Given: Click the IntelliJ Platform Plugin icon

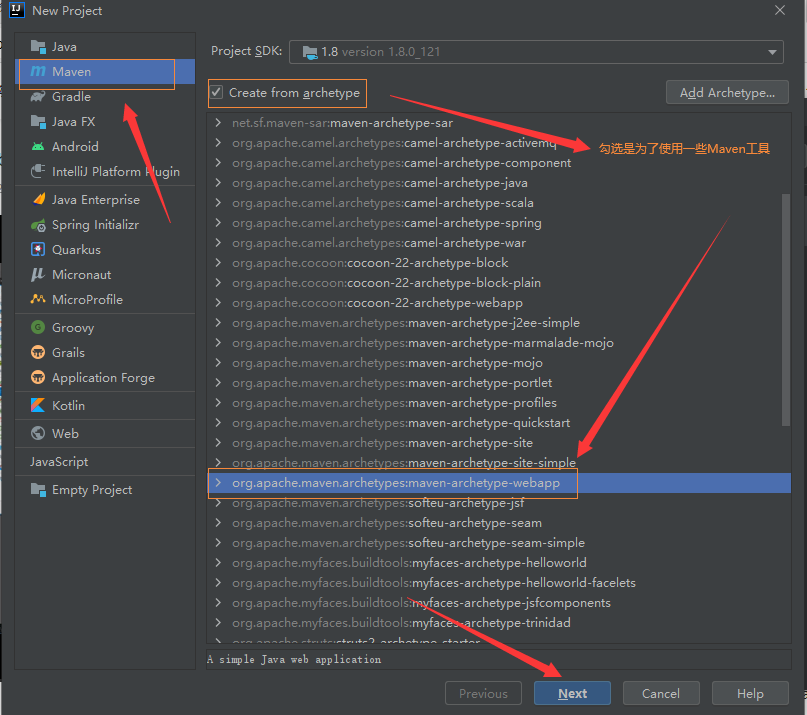Looking at the screenshot, I should [x=38, y=171].
